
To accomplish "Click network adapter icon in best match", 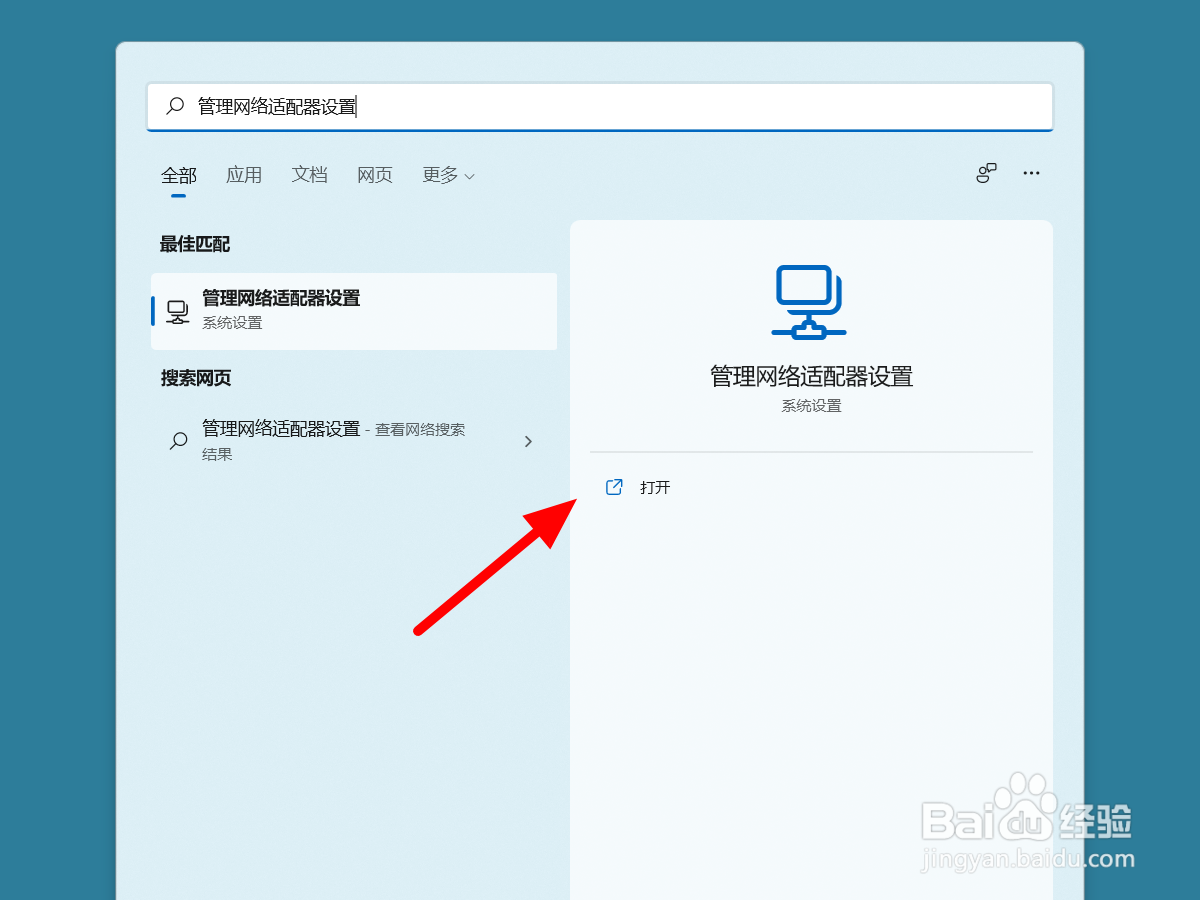I will pyautogui.click(x=177, y=312).
